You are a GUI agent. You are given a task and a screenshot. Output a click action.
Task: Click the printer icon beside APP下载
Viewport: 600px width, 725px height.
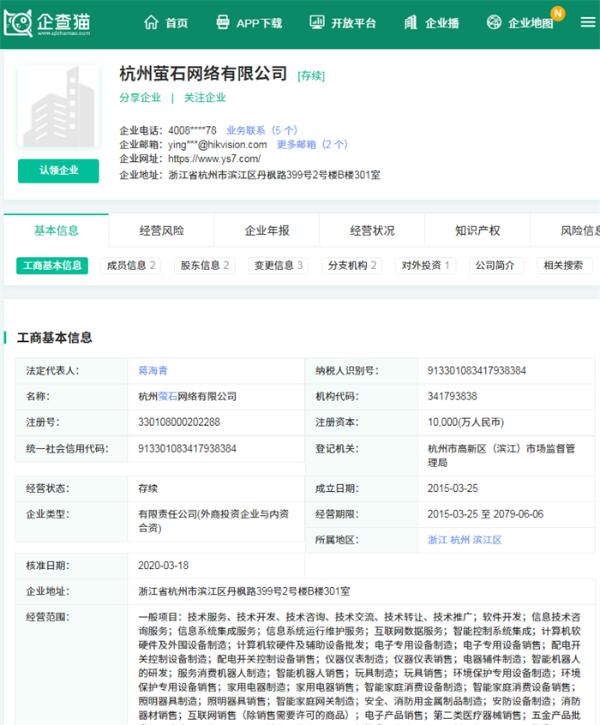[x=223, y=22]
